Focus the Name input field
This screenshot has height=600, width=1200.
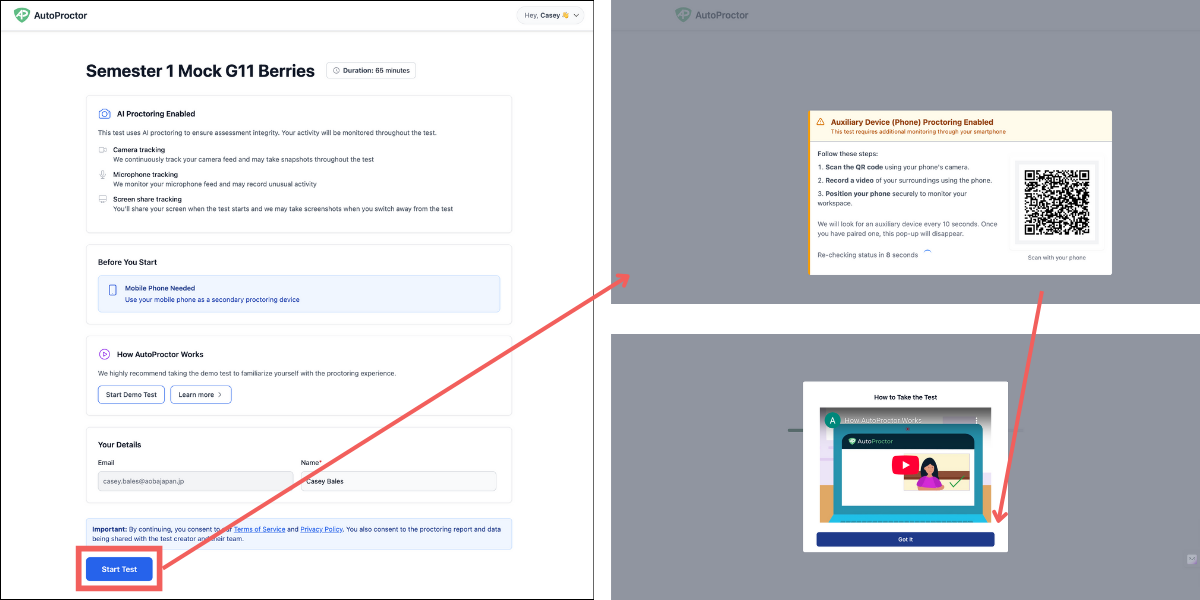398,481
